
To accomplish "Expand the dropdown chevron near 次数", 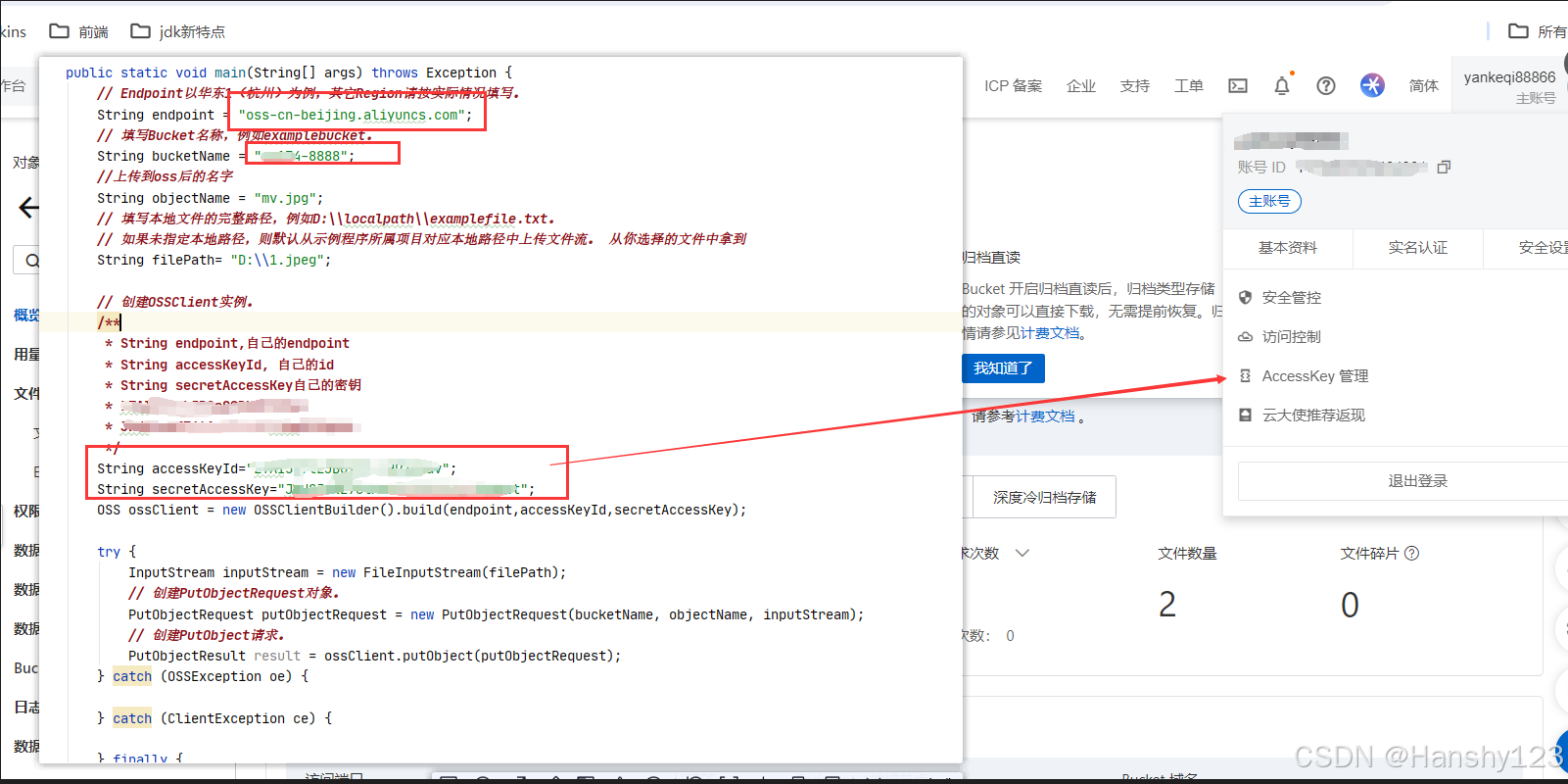I will pyautogui.click(x=1022, y=553).
